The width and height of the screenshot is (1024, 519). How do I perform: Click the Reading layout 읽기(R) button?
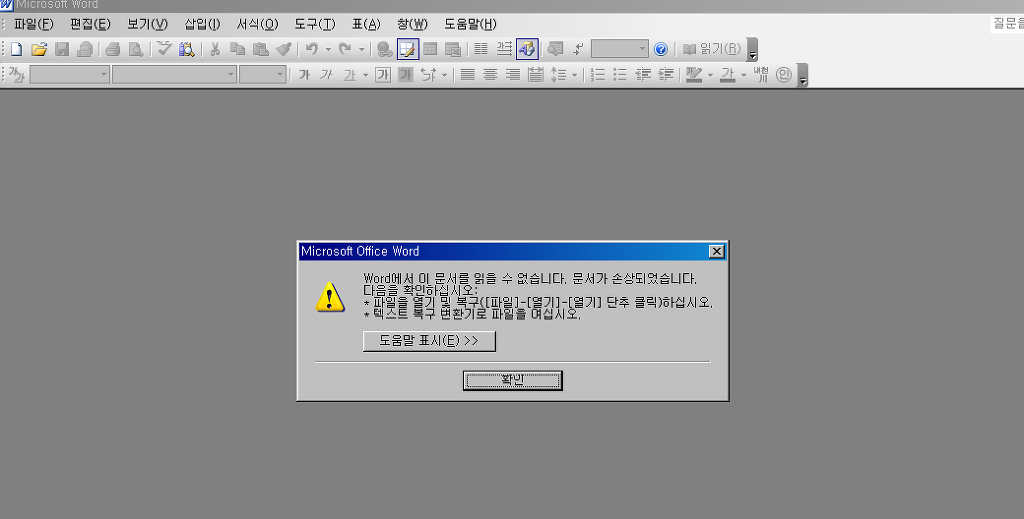tap(712, 49)
